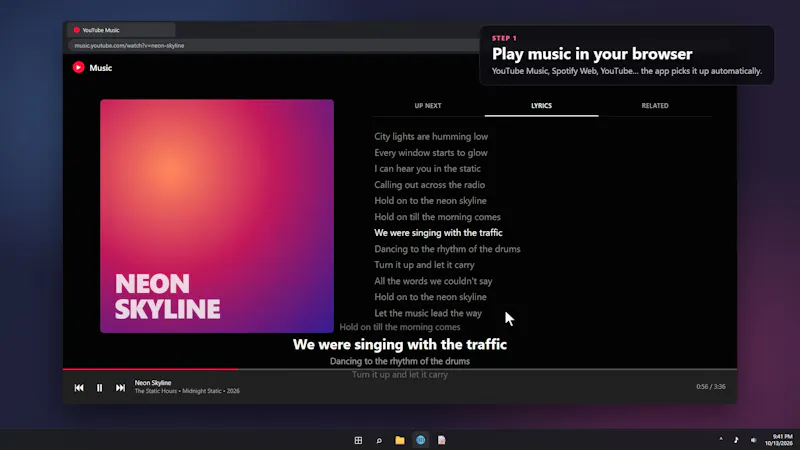Image resolution: width=800 pixels, height=450 pixels.
Task: Select panel lyric "Dancing to the rhythm of the drums"
Action: [x=447, y=249]
